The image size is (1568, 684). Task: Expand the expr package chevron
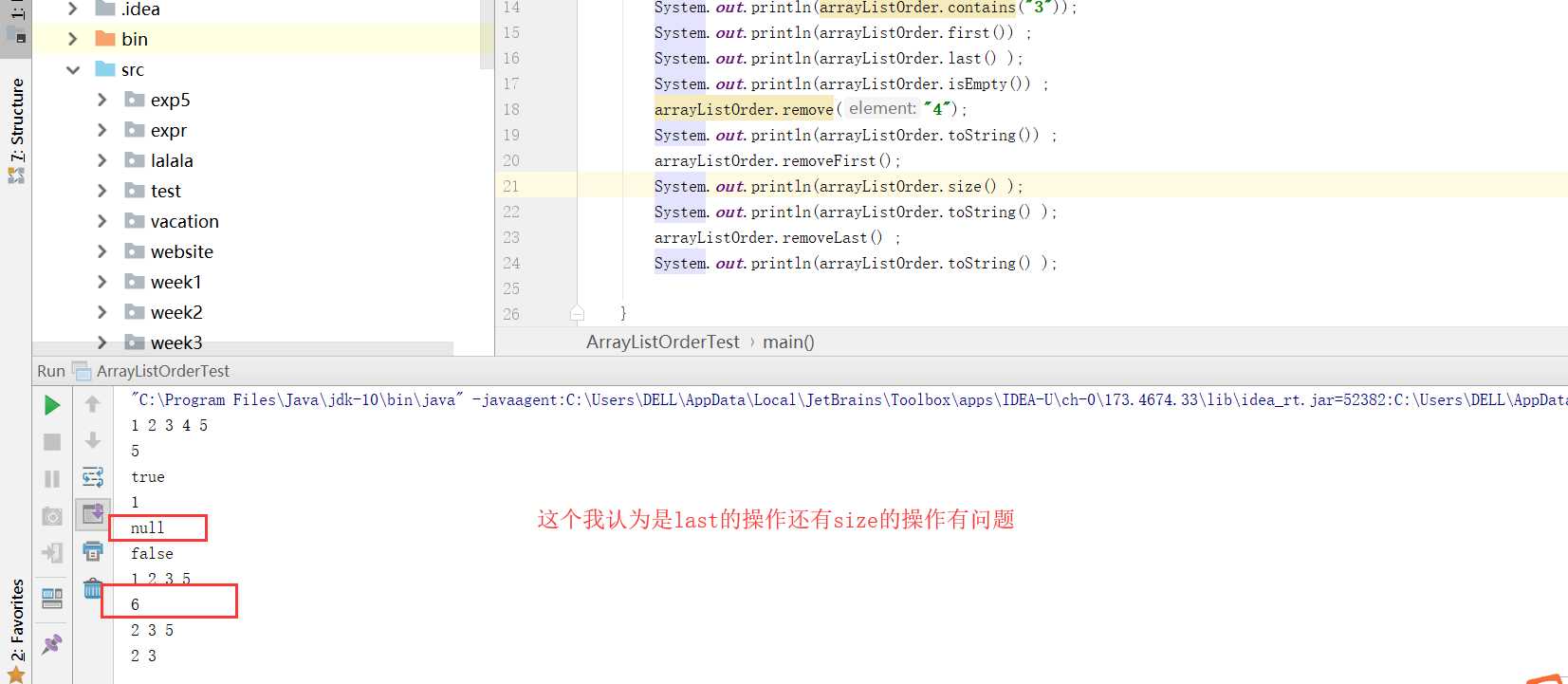(x=102, y=130)
